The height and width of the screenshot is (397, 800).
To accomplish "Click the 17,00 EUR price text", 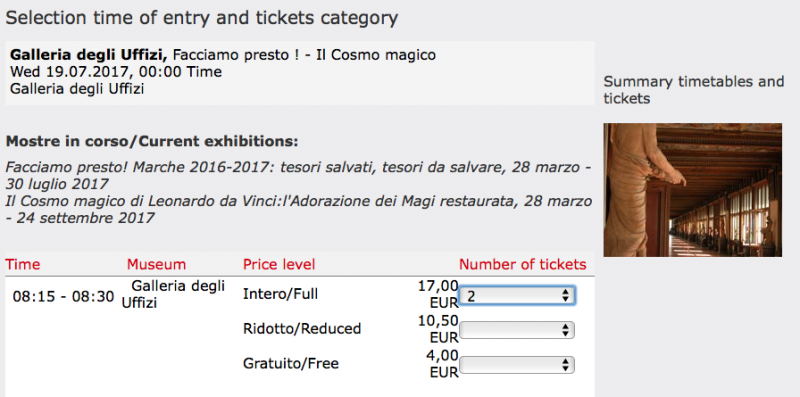I will coord(438,294).
